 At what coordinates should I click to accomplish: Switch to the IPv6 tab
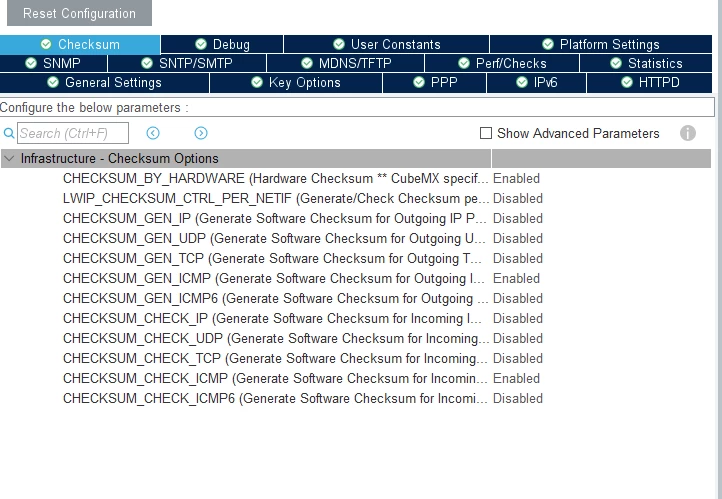536,82
